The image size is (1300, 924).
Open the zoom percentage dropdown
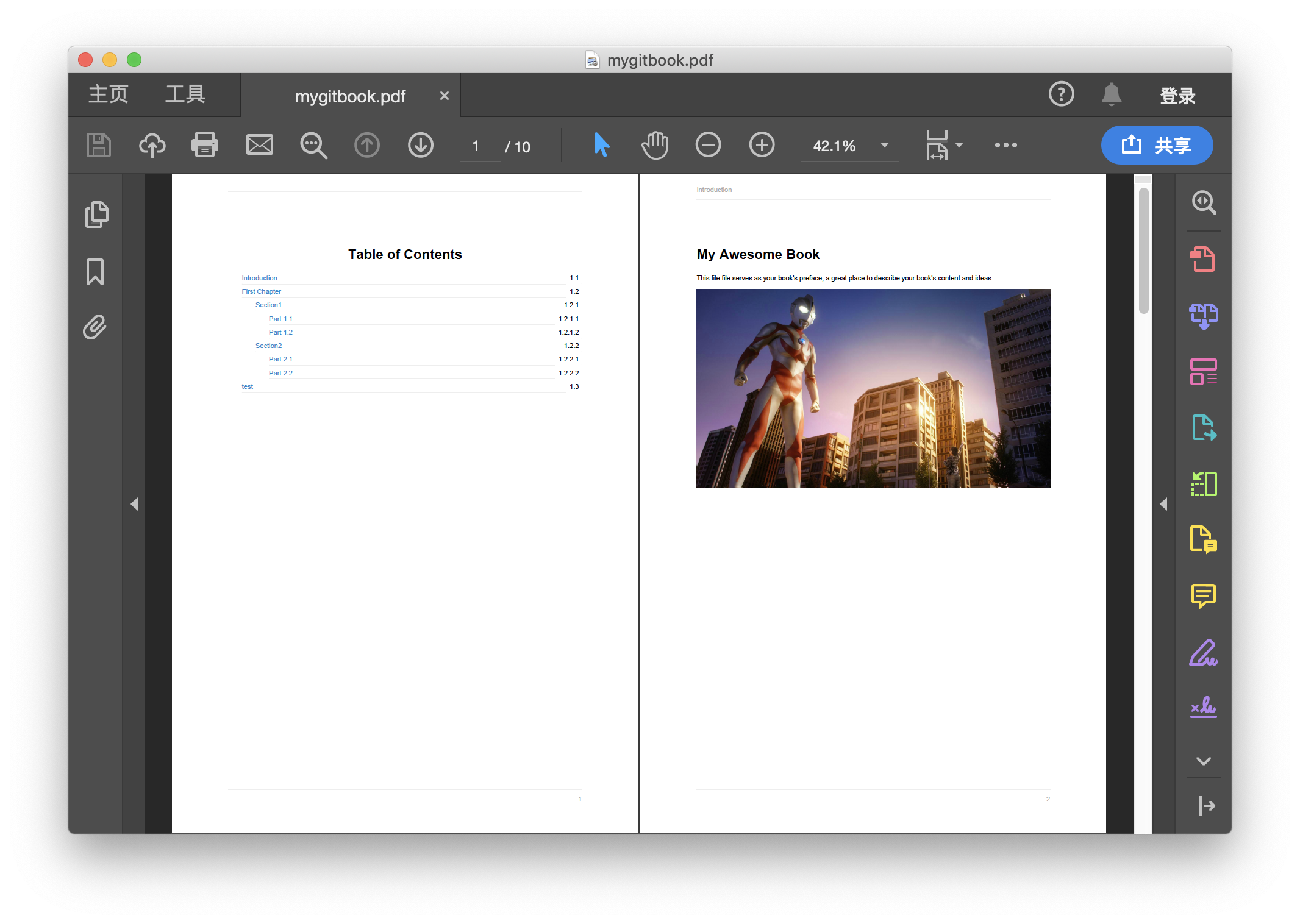tap(884, 145)
